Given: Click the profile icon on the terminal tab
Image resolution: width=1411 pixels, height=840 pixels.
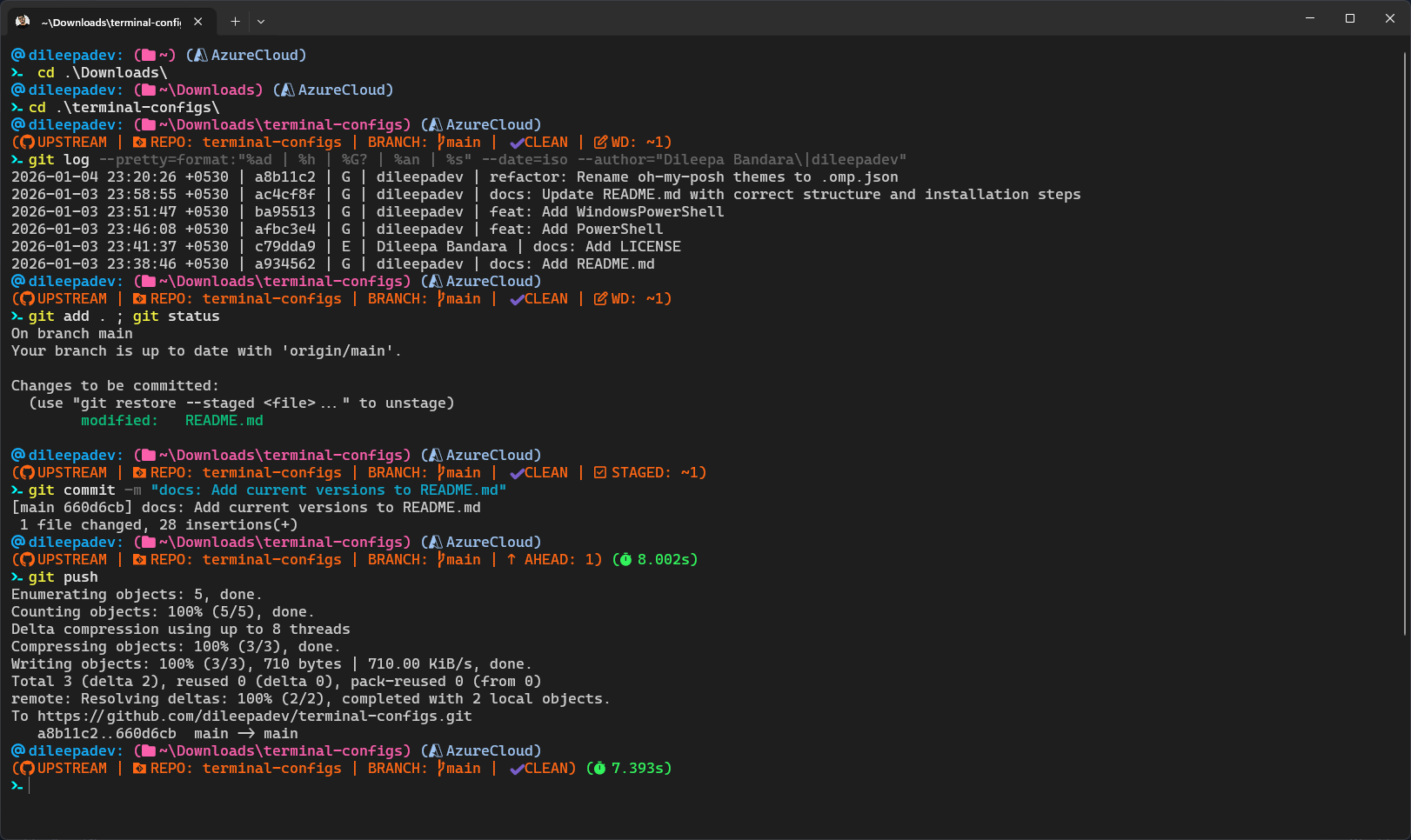Looking at the screenshot, I should tap(23, 22).
